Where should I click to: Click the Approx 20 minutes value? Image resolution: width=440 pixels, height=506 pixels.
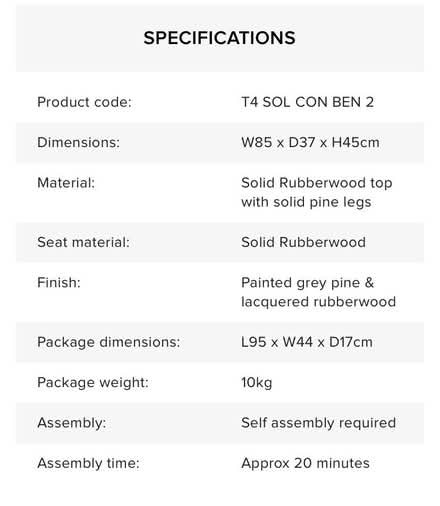(x=305, y=463)
